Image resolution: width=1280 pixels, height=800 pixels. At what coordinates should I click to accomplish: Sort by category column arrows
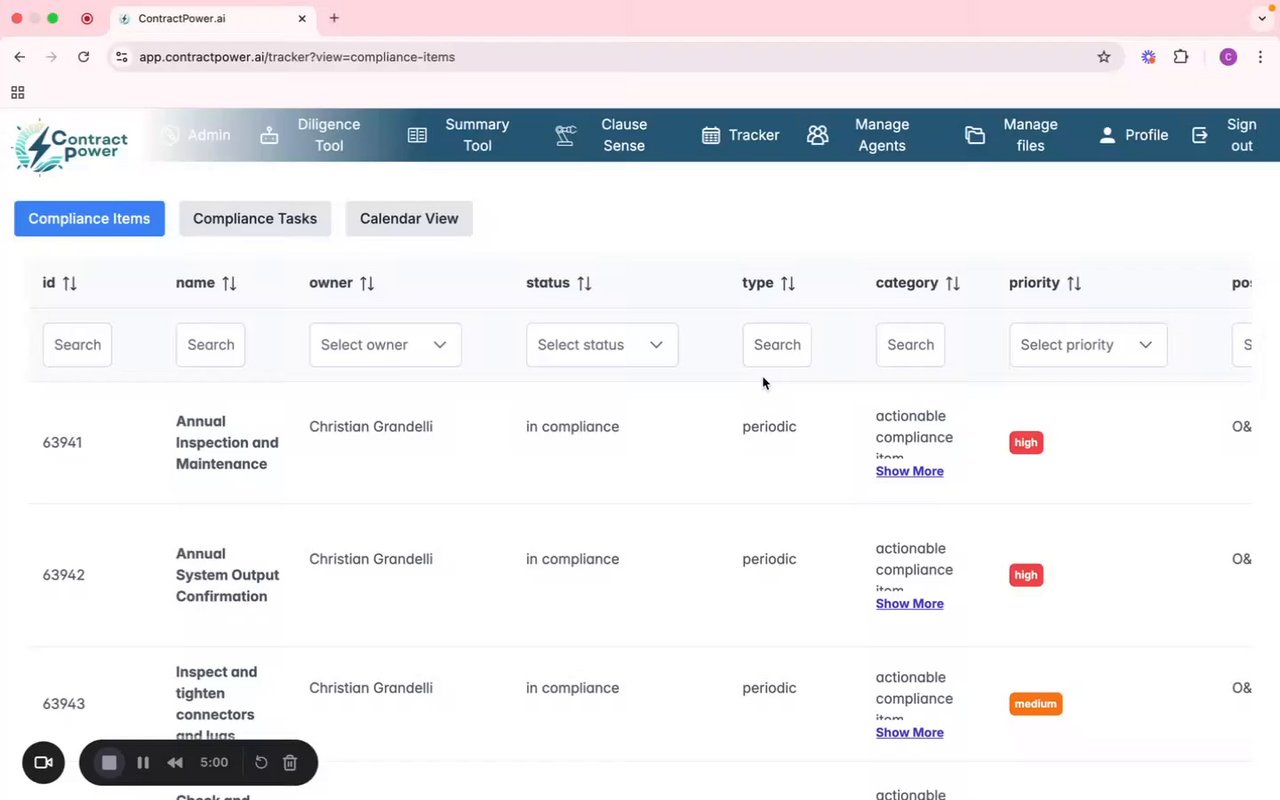pyautogui.click(x=953, y=283)
